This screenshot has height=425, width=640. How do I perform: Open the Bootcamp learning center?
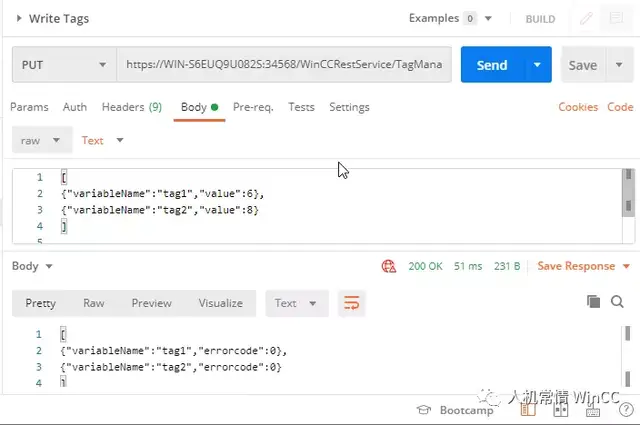(x=456, y=410)
